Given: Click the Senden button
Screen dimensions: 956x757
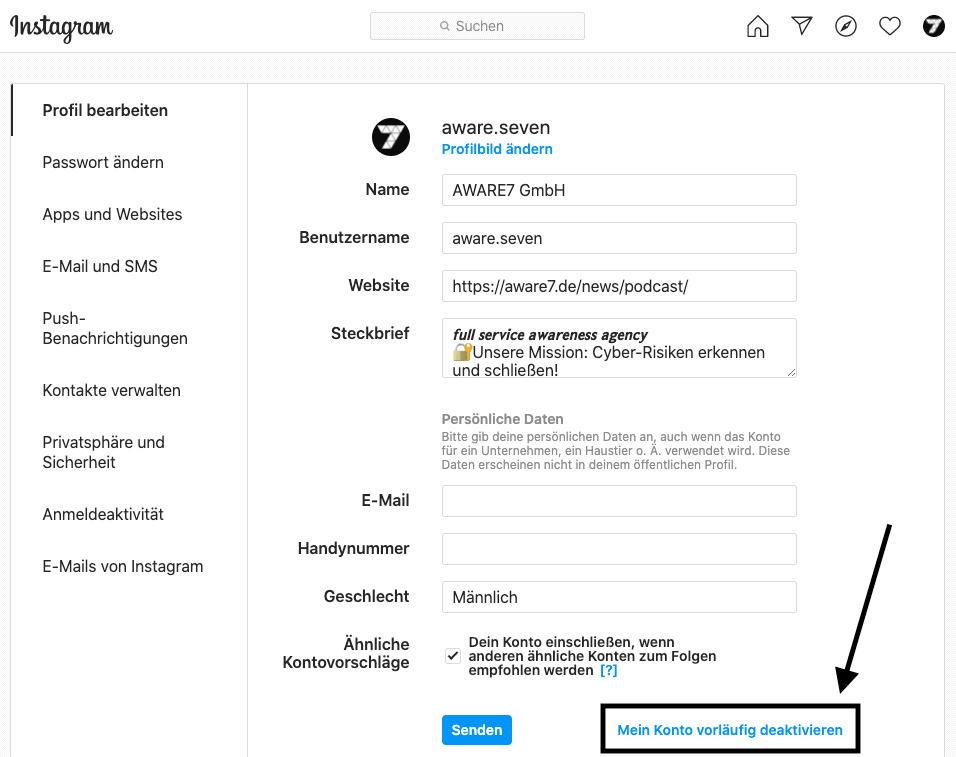Looking at the screenshot, I should click(x=476, y=730).
